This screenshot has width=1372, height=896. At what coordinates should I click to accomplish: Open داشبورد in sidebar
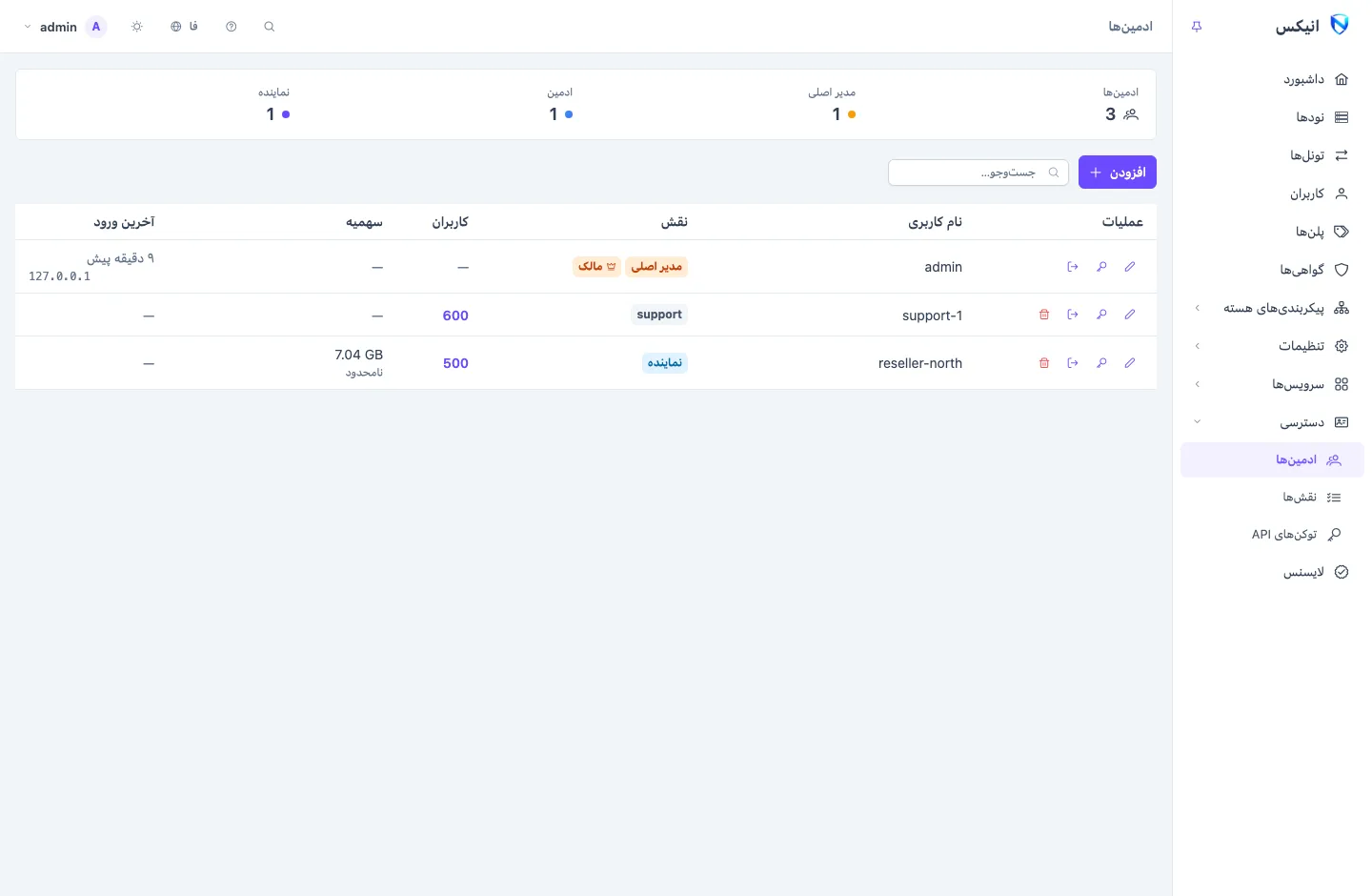(x=1272, y=79)
